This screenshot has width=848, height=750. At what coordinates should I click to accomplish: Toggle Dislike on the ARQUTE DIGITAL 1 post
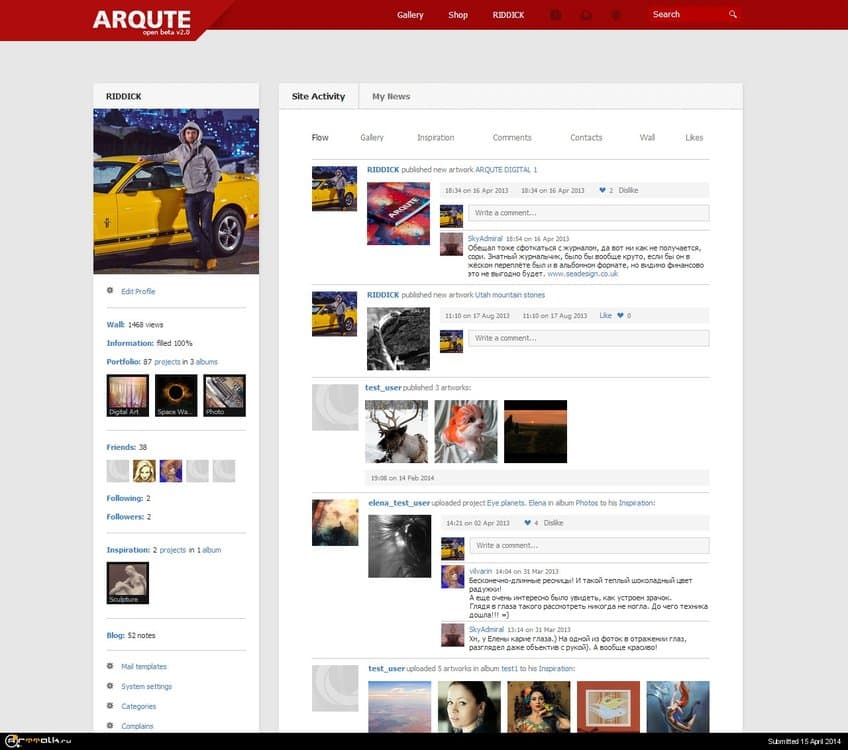(627, 190)
